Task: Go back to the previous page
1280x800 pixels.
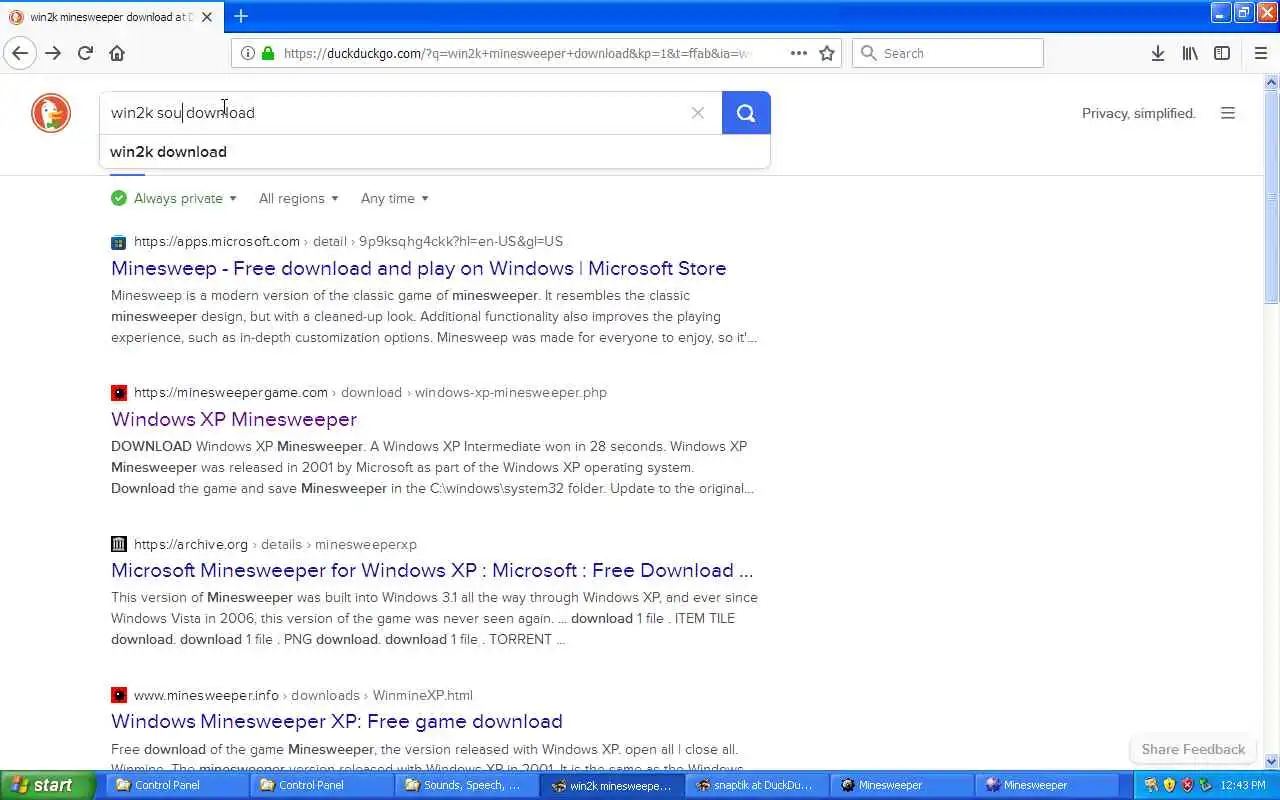Action: coord(20,53)
